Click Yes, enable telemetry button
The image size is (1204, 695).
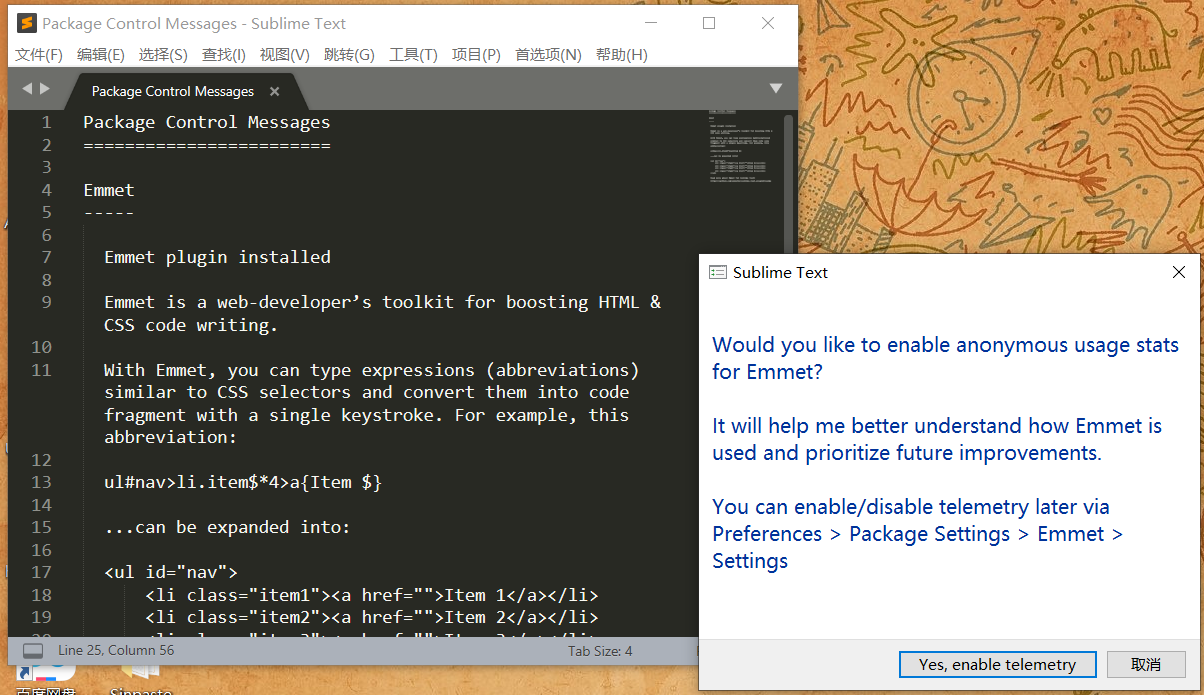tap(997, 664)
